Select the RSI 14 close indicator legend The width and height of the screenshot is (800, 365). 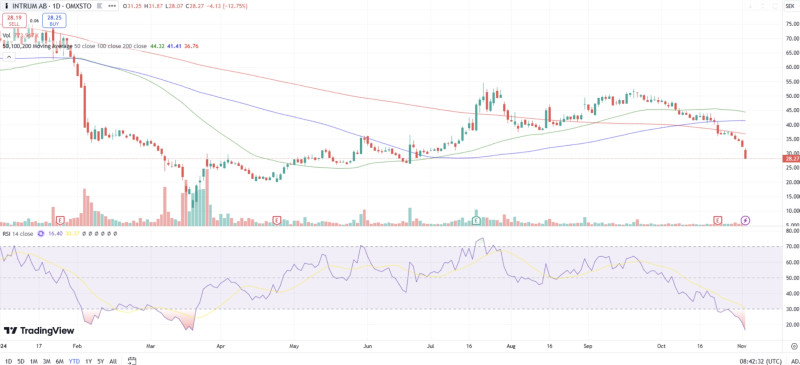coord(18,233)
